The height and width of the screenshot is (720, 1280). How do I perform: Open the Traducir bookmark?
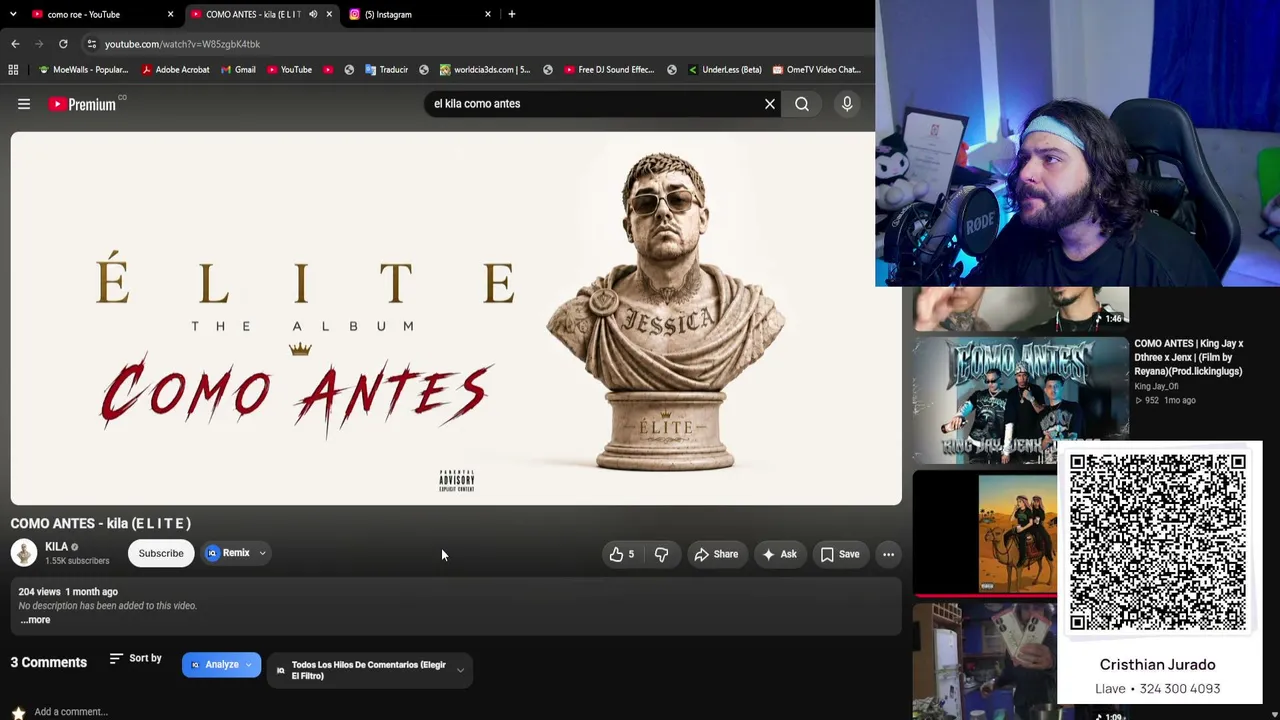386,70
